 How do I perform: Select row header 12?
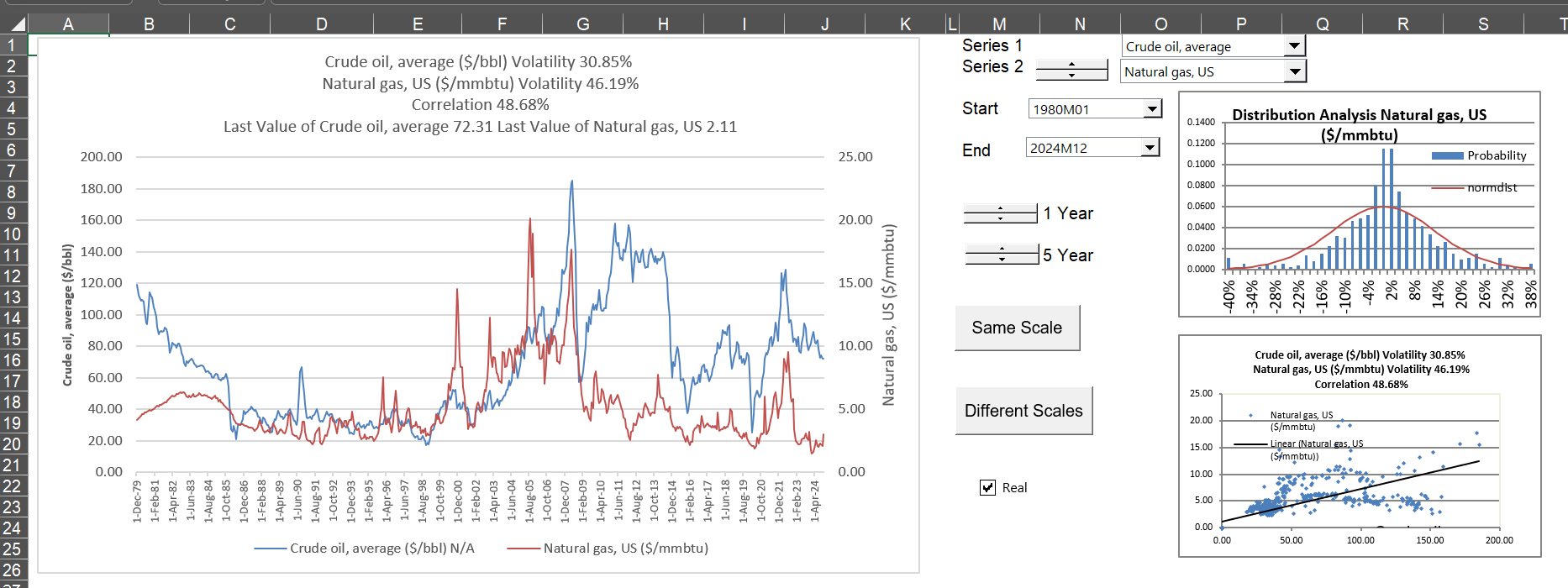(x=13, y=276)
